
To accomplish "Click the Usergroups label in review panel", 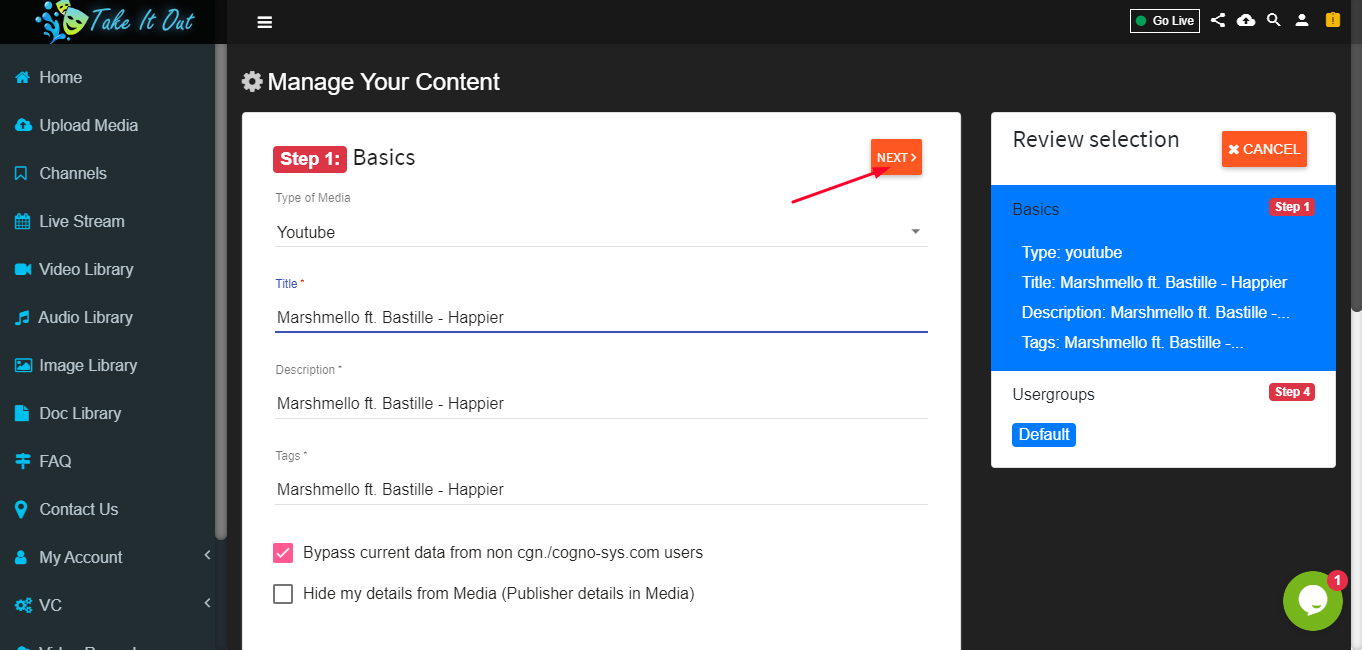I will [1053, 394].
